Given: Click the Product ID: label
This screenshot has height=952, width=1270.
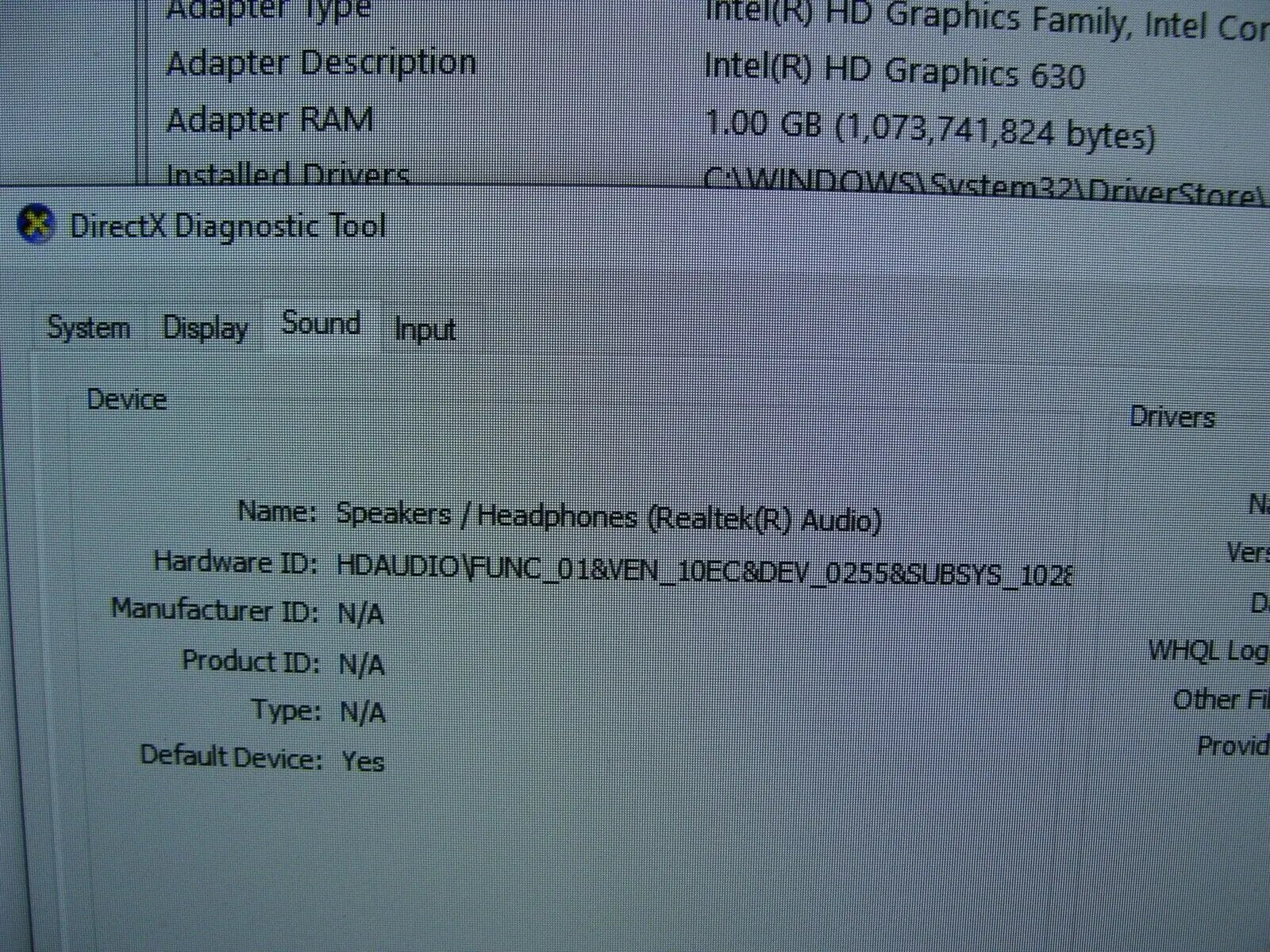Looking at the screenshot, I should (x=251, y=661).
